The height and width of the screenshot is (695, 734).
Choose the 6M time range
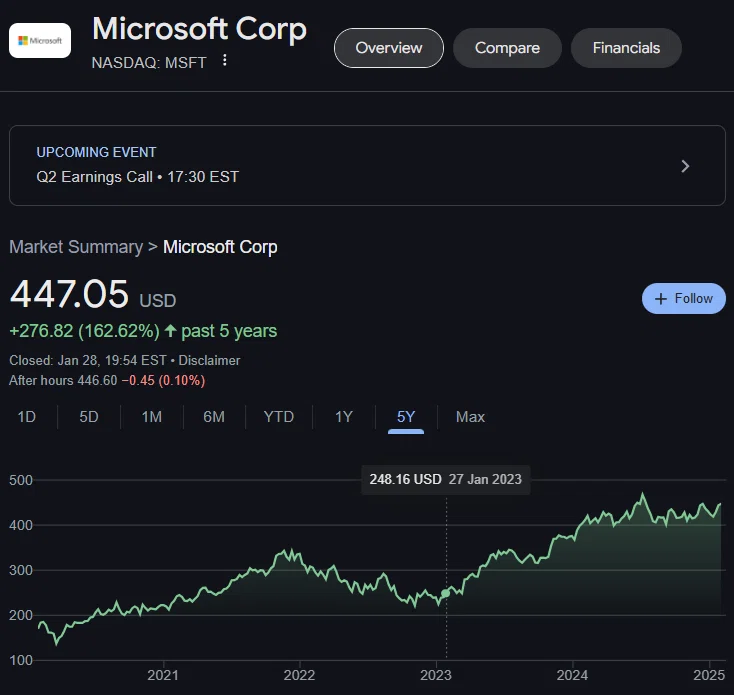[214, 417]
